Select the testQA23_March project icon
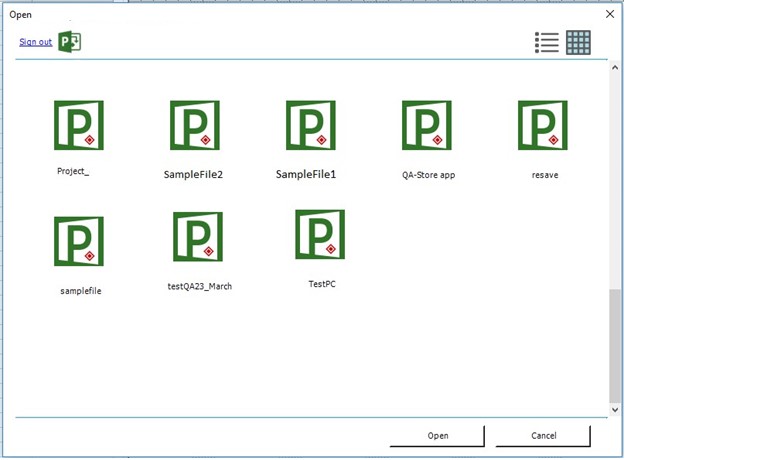The image size is (768, 460). 198,237
